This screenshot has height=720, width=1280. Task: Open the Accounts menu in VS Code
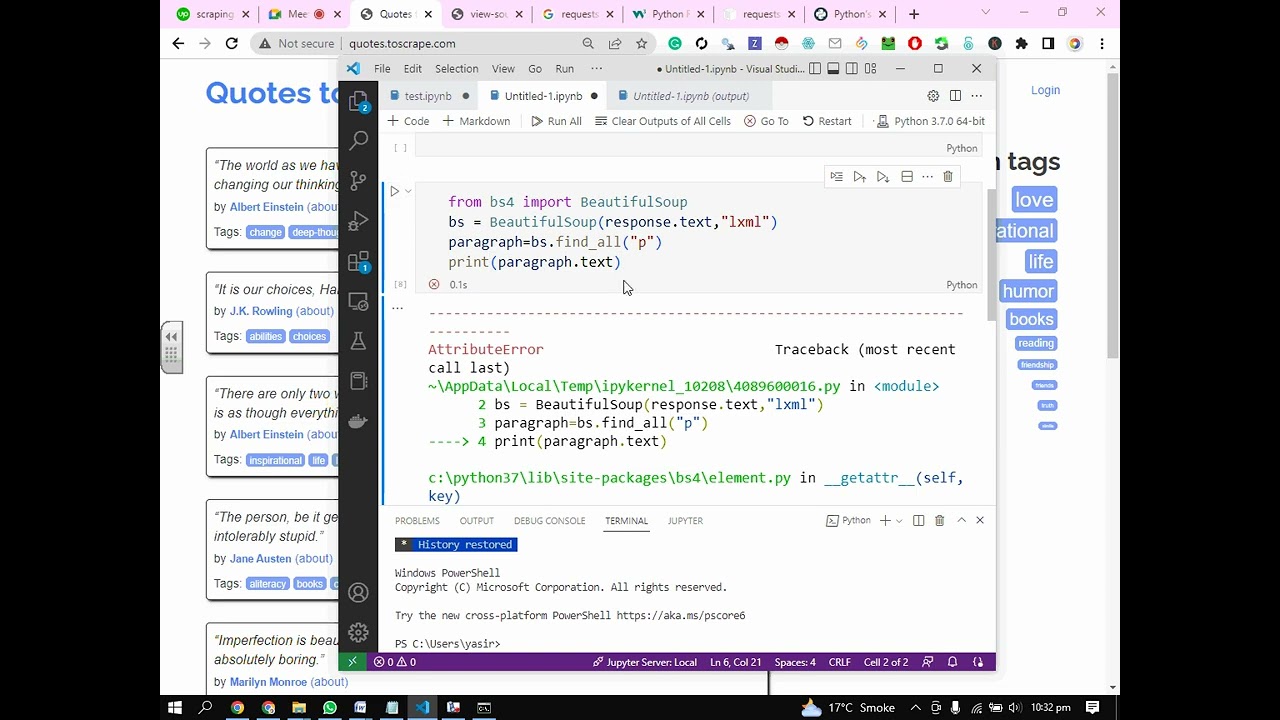[x=359, y=593]
